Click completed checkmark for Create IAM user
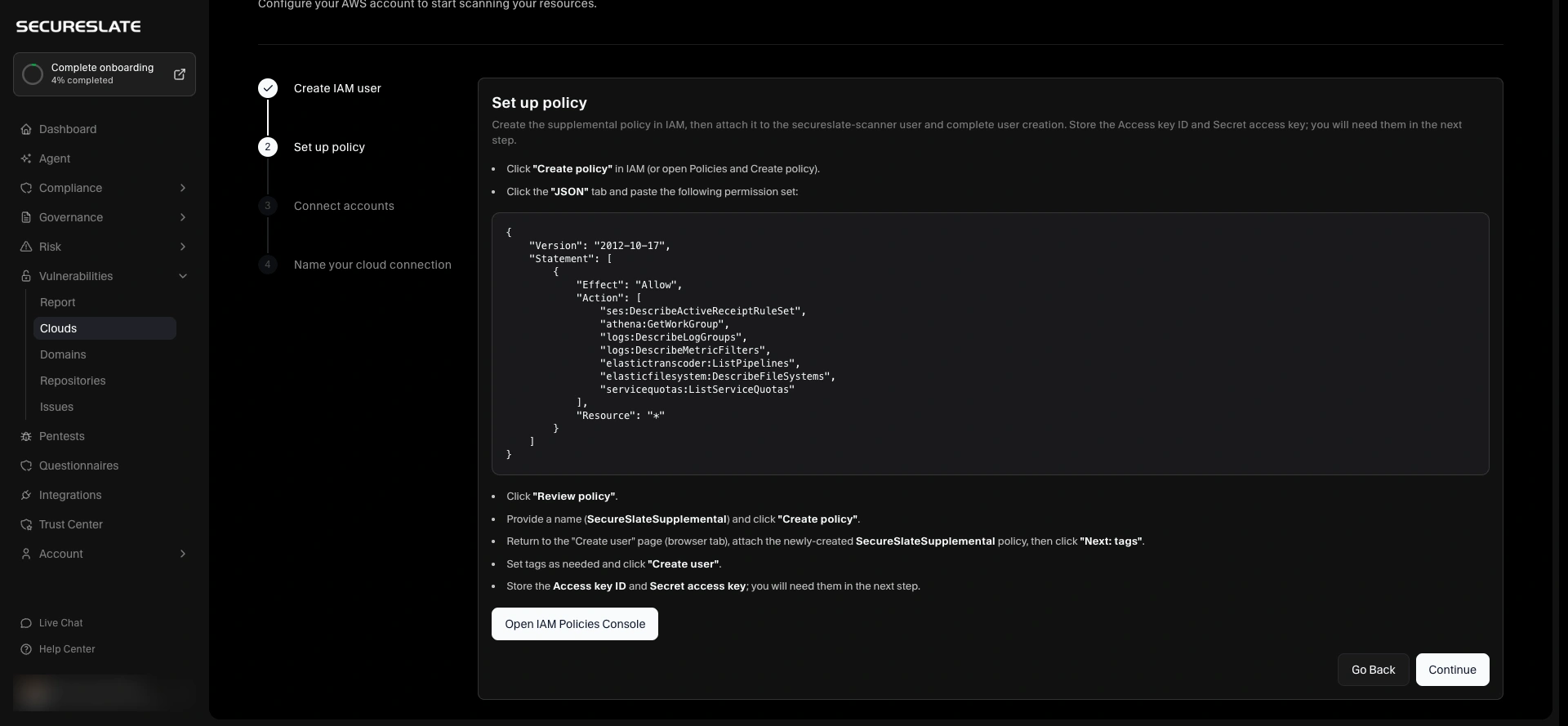 268,88
